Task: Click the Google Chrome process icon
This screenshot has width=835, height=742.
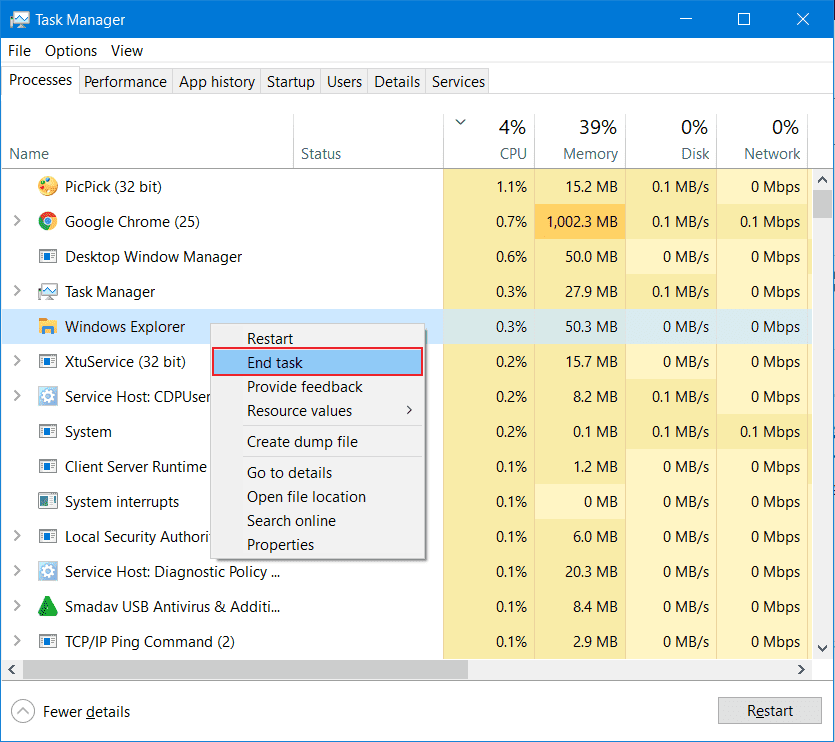Action: (x=47, y=221)
